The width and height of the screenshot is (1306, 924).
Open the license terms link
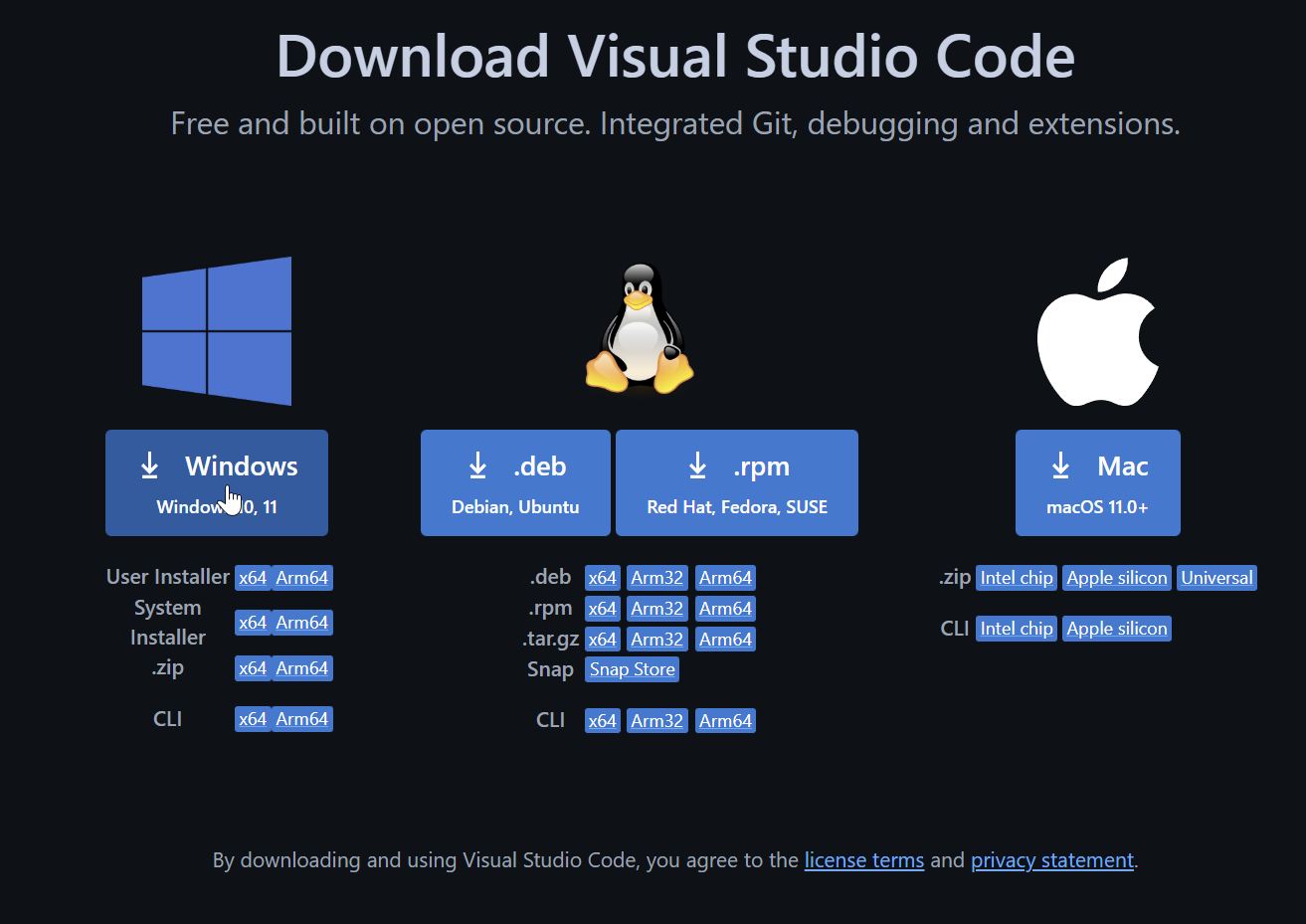[863, 860]
